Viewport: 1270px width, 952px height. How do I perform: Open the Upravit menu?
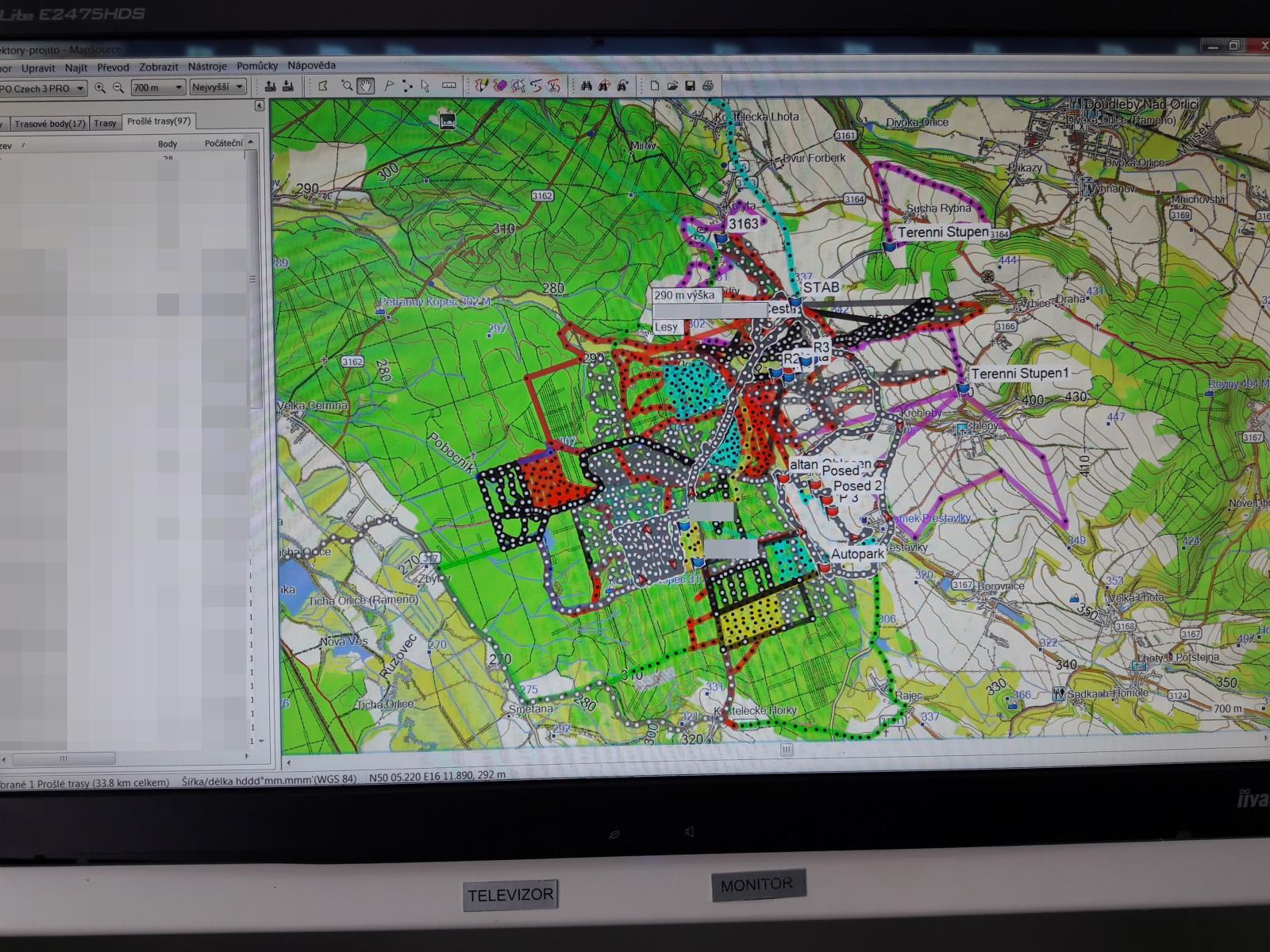click(x=38, y=68)
